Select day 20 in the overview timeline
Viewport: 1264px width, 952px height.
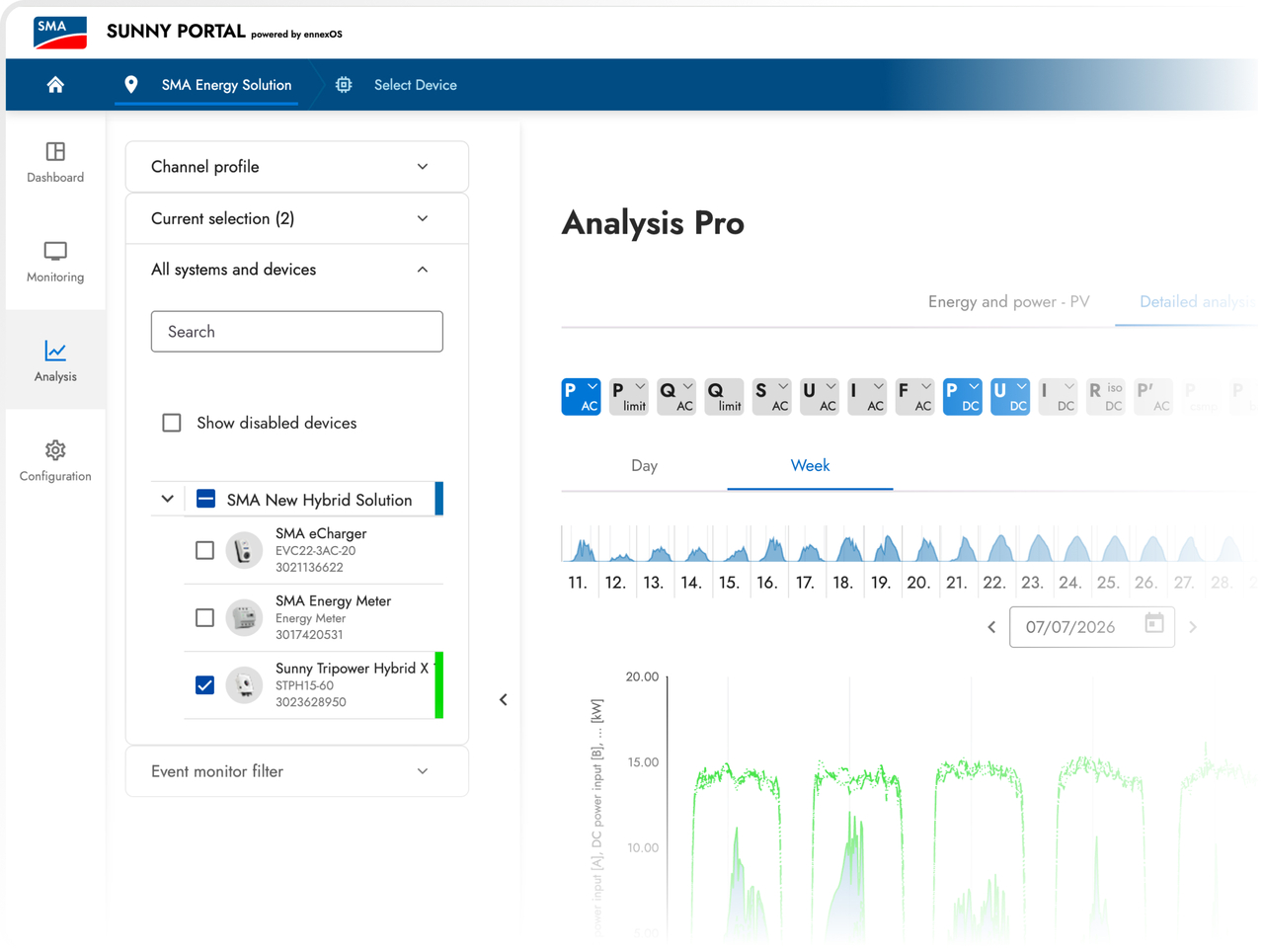[x=918, y=583]
